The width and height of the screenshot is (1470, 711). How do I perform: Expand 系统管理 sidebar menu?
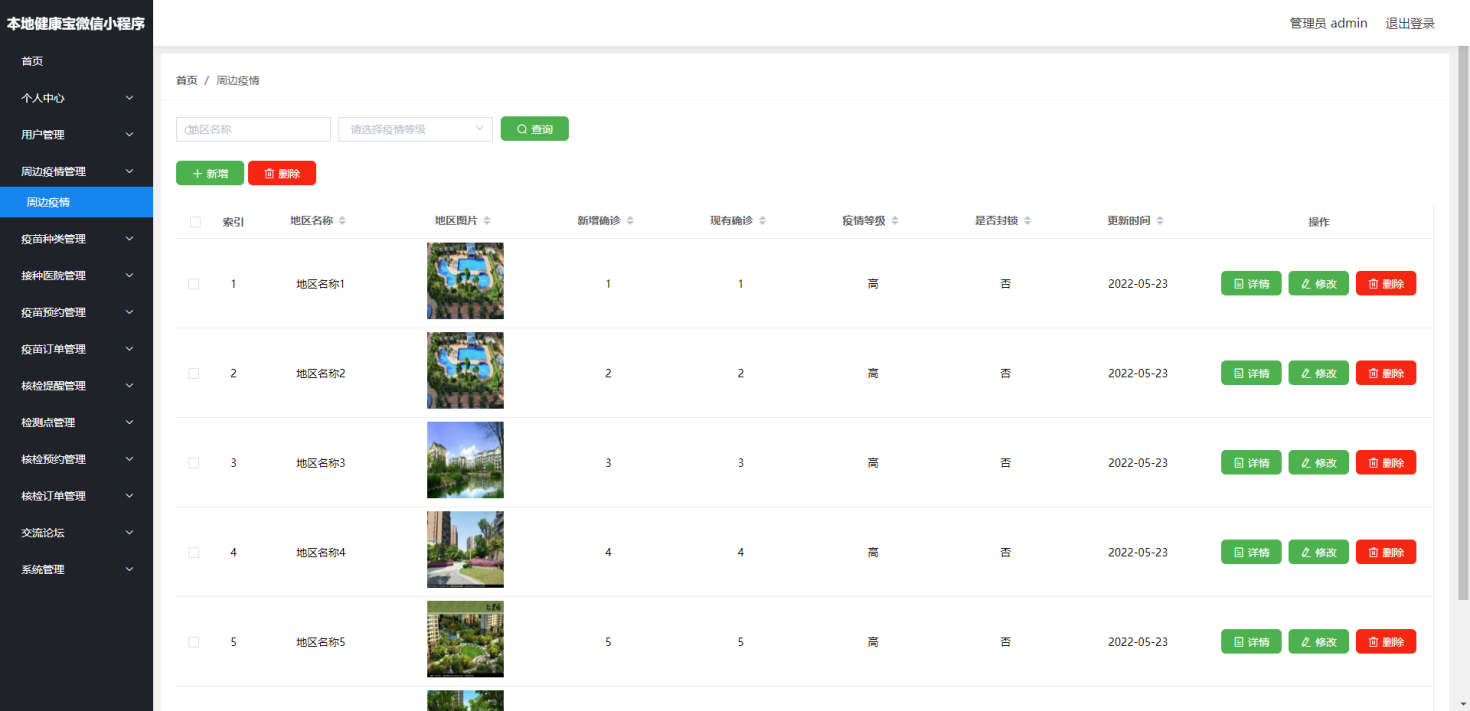pos(76,570)
